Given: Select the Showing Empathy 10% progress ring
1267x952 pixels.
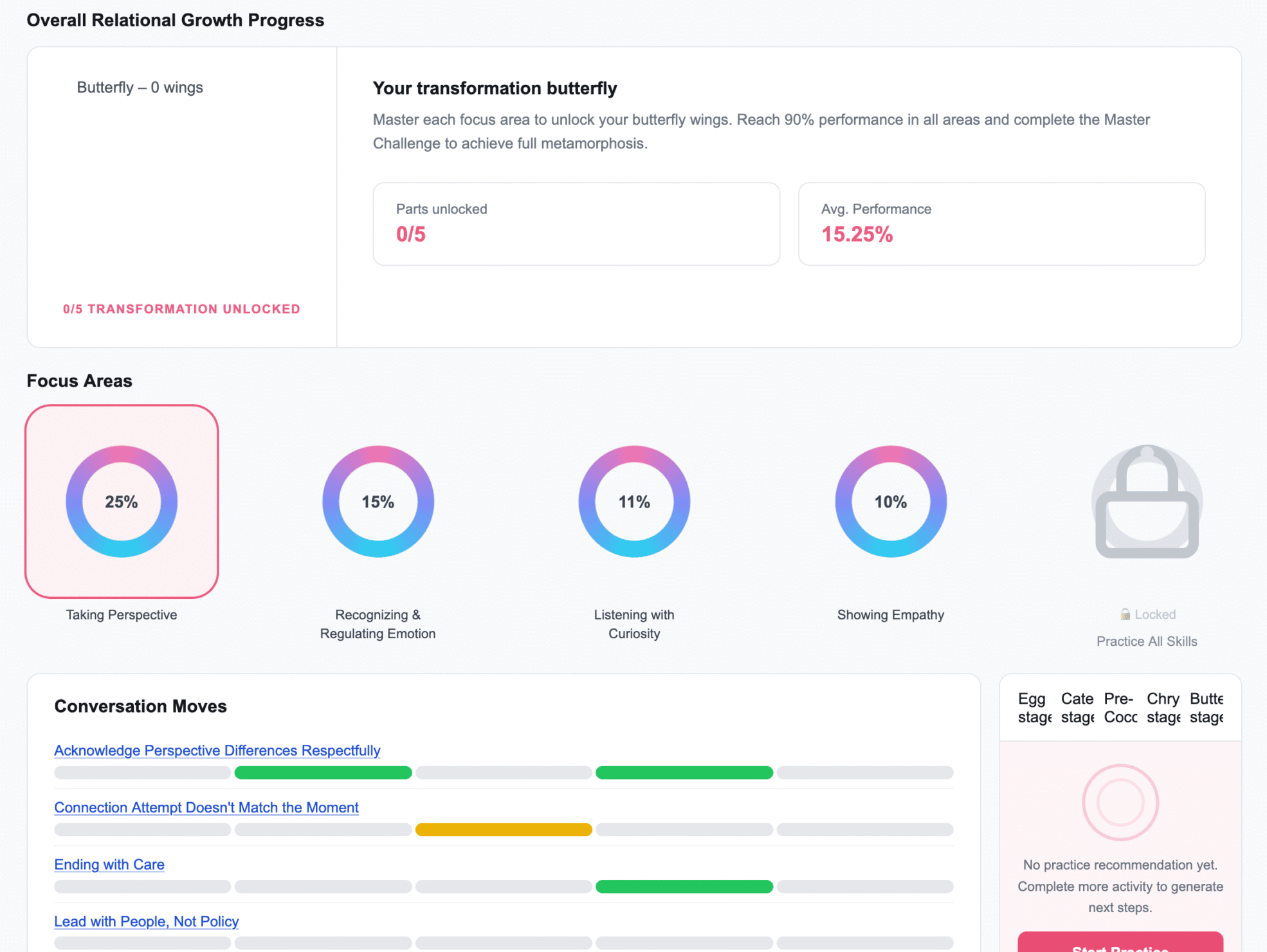Looking at the screenshot, I should click(x=891, y=501).
